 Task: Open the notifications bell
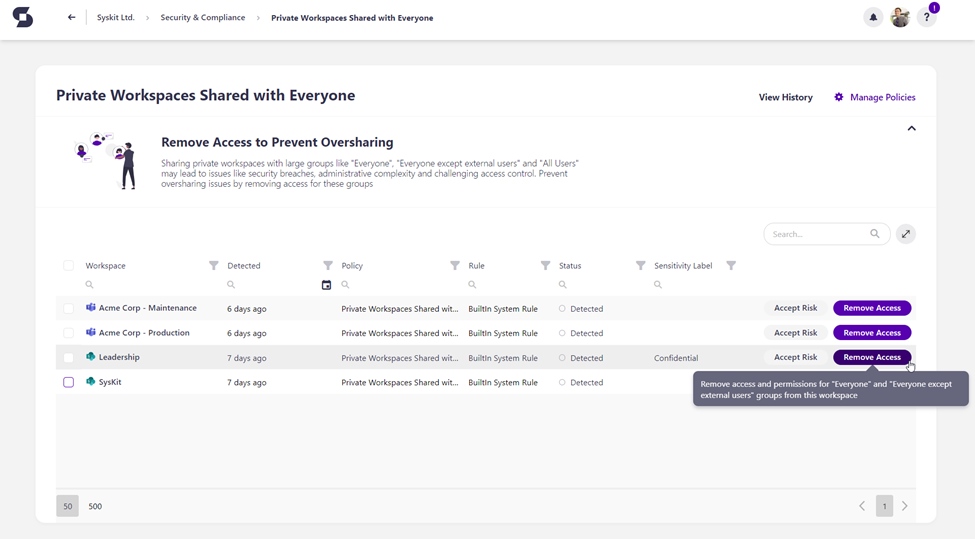tap(873, 17)
